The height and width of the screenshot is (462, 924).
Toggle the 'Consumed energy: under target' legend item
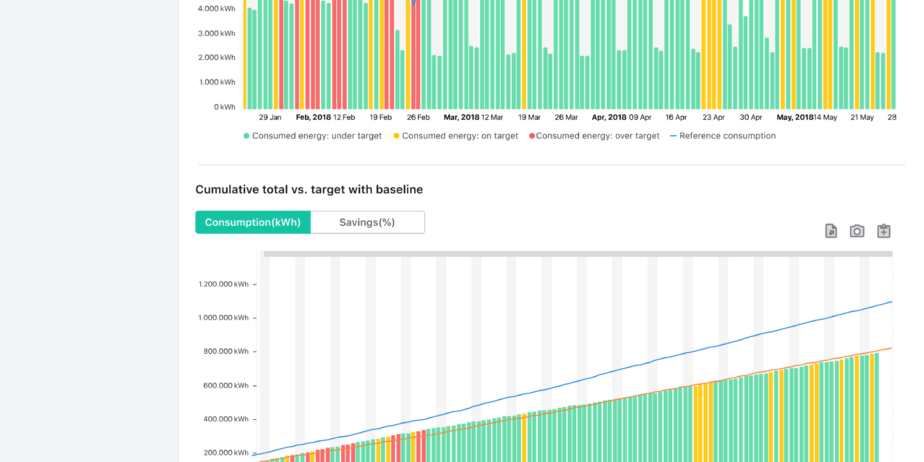[x=313, y=136]
